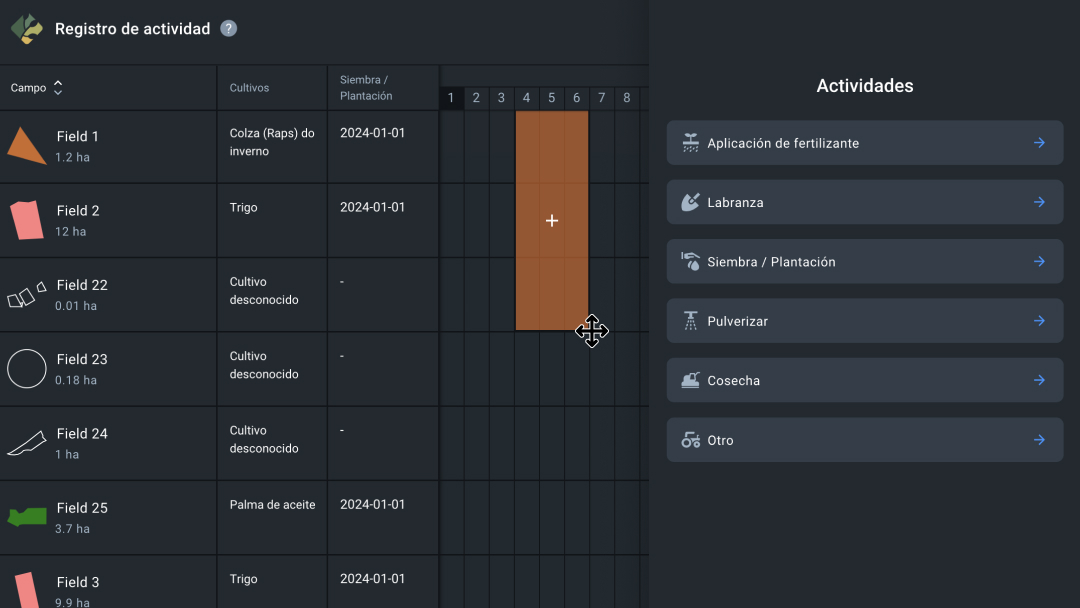Select Aplicación de fertilizante activity
This screenshot has height=608, width=1080.
click(864, 143)
